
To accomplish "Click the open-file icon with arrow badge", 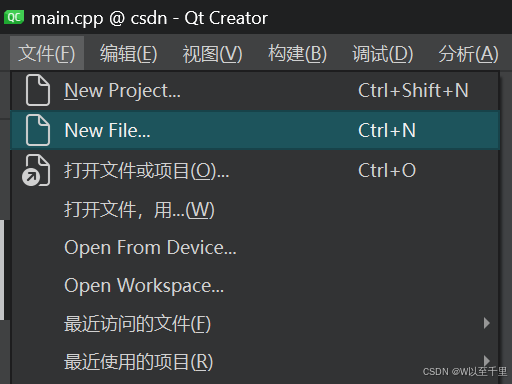I will tap(36, 170).
